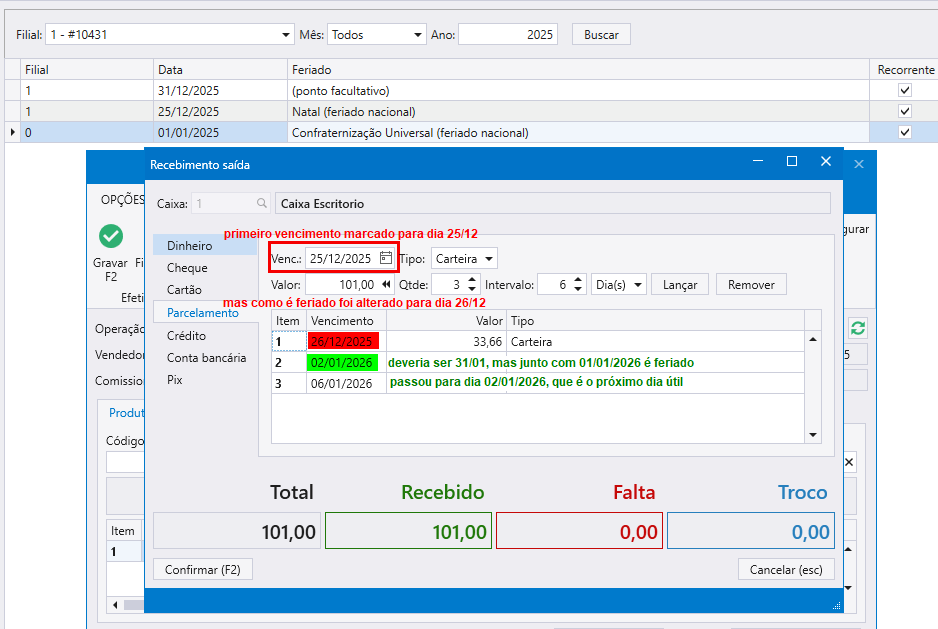The width and height of the screenshot is (938, 629).
Task: Click the Lançar button
Action: click(x=680, y=285)
